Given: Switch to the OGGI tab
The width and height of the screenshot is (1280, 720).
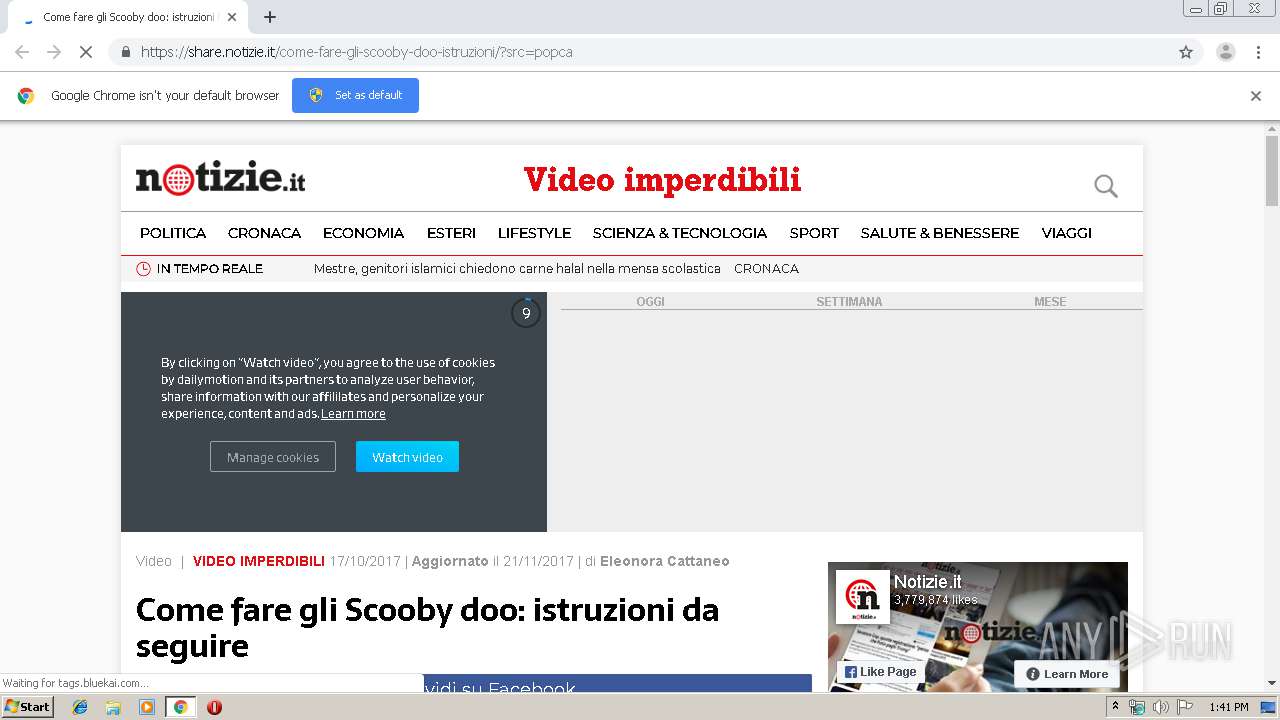Looking at the screenshot, I should coord(650,301).
